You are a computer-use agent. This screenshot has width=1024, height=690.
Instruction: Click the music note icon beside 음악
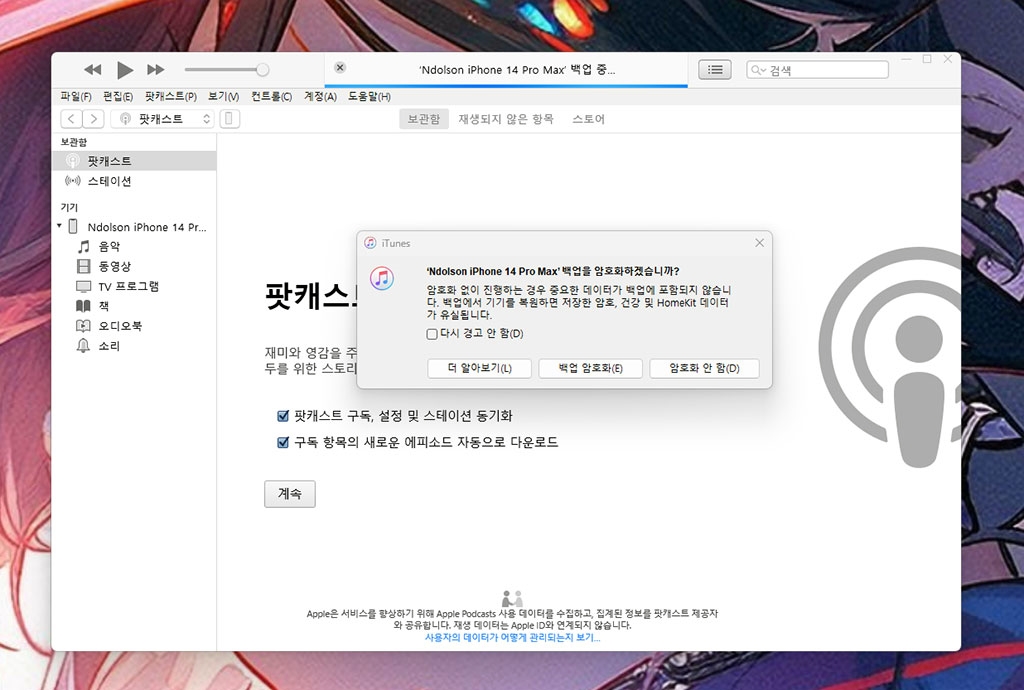coord(84,247)
